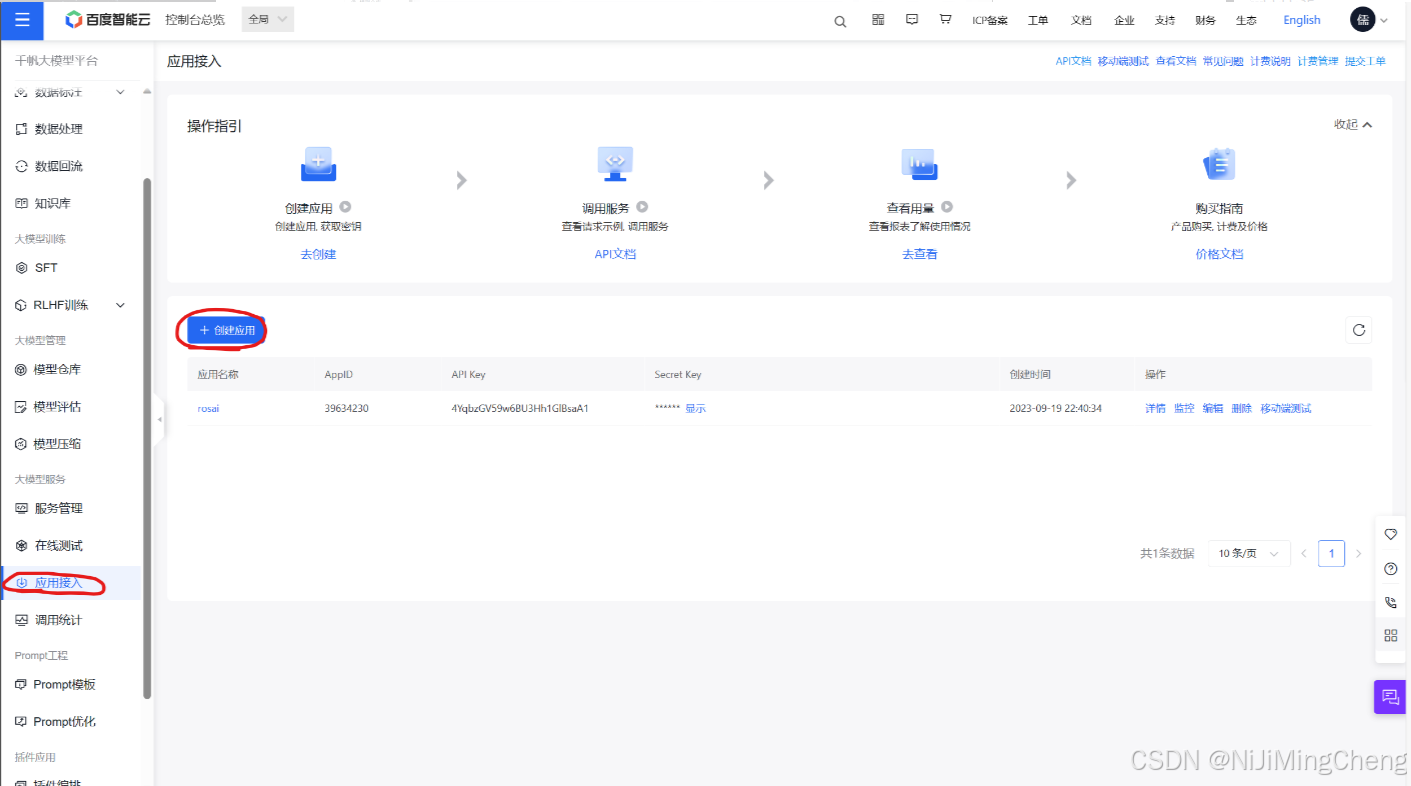Expand the 数据标注 sidebar group chevron
The image size is (1411, 786).
click(x=120, y=92)
